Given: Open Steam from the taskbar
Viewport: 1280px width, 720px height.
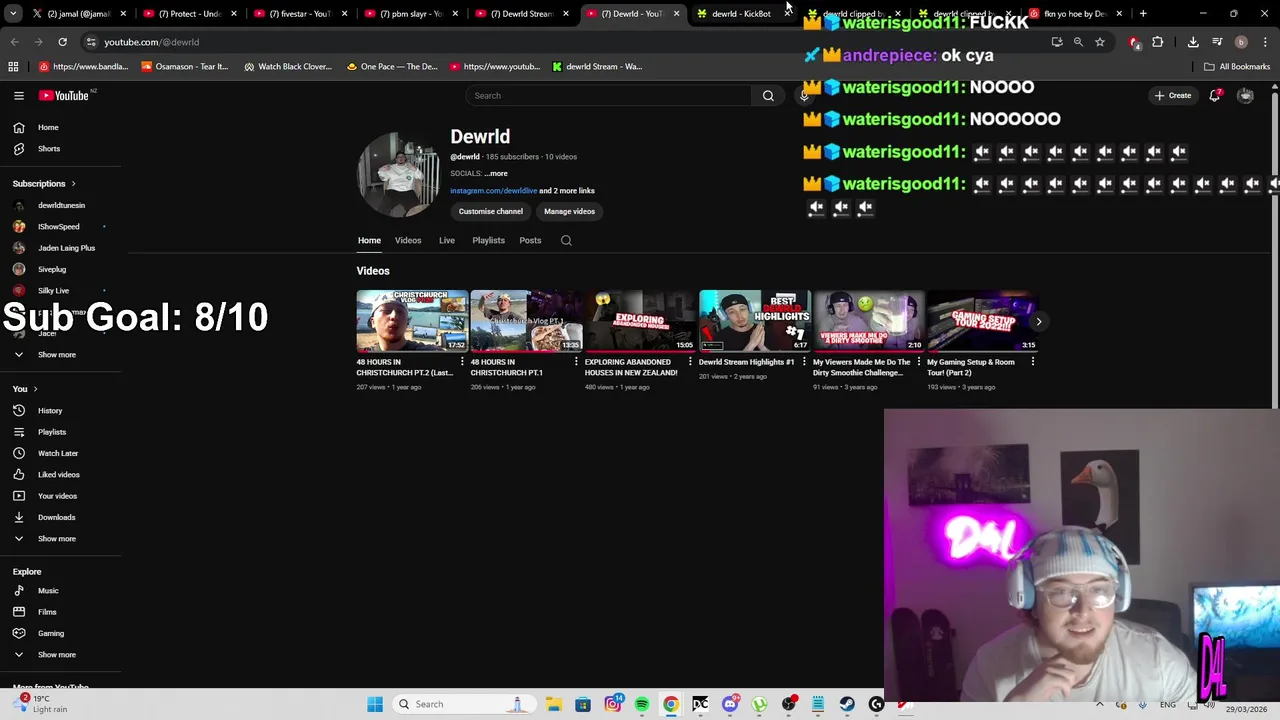Looking at the screenshot, I should pos(847,704).
